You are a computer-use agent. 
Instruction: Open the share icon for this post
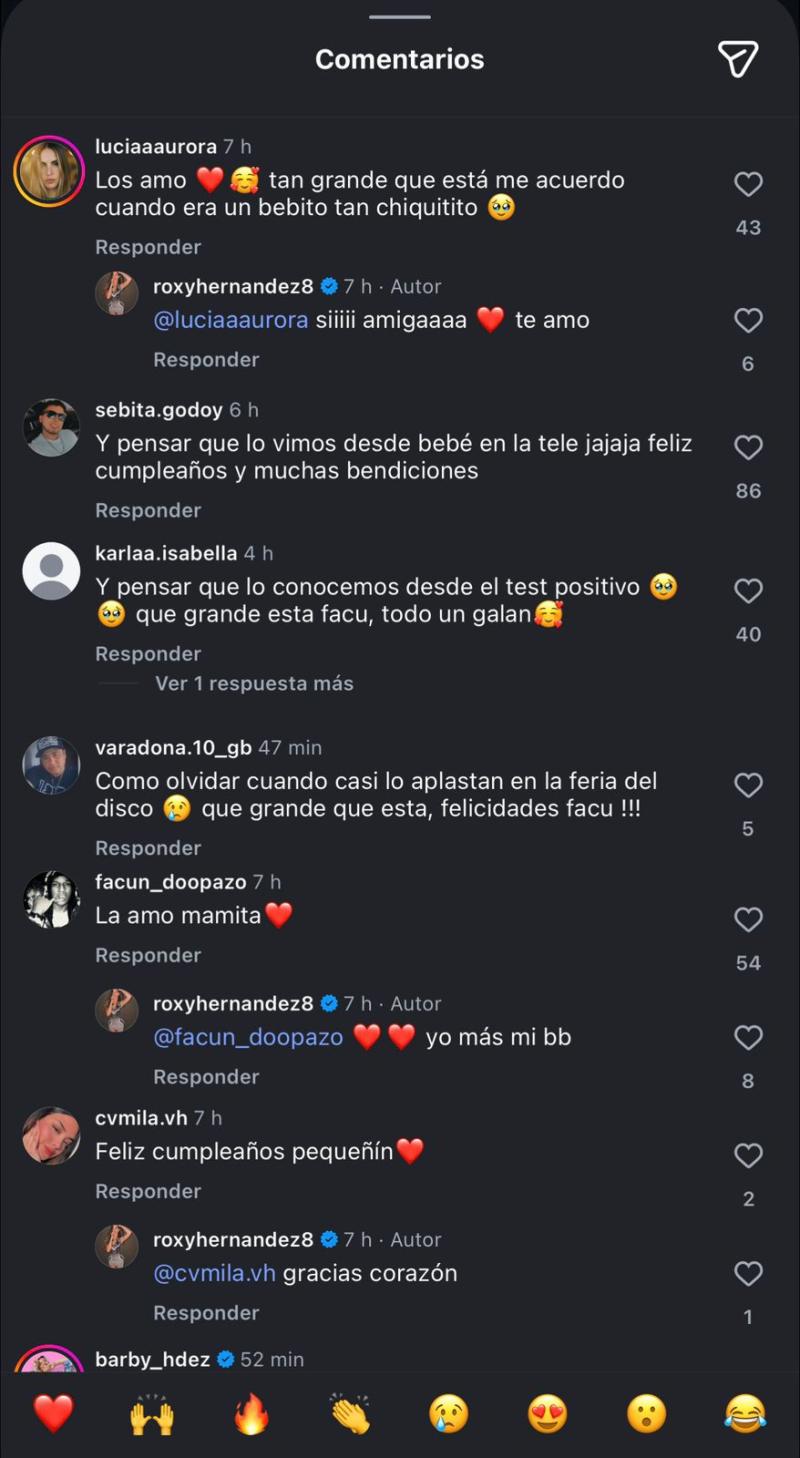click(x=738, y=60)
